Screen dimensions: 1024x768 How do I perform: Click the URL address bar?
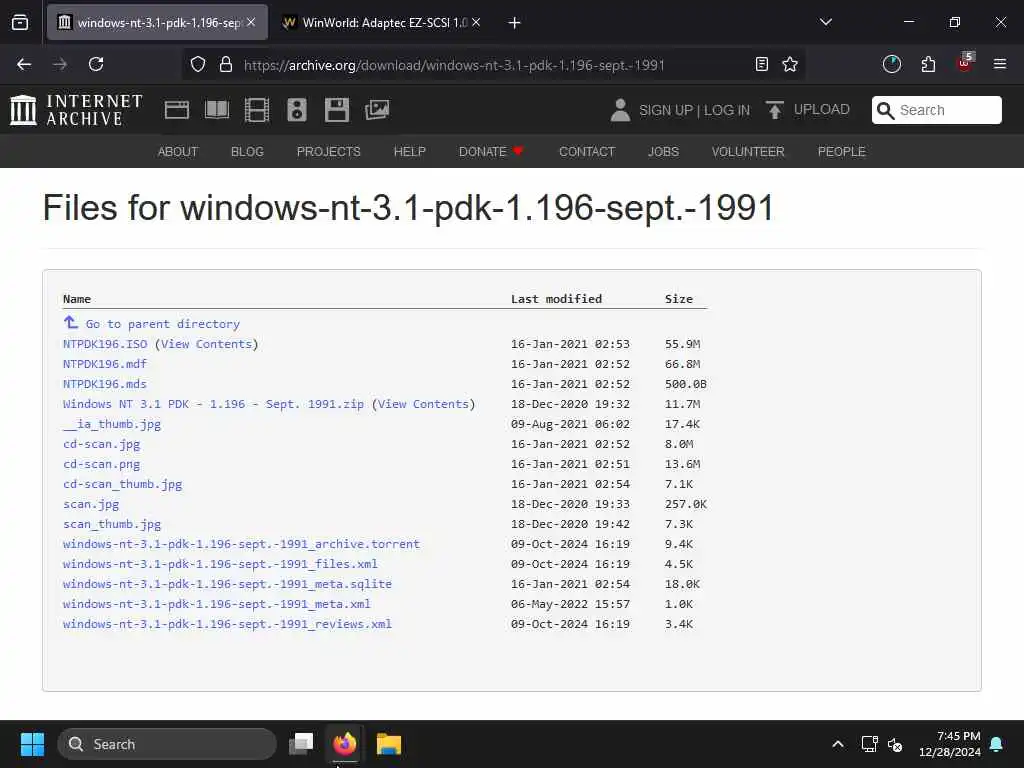tap(493, 65)
